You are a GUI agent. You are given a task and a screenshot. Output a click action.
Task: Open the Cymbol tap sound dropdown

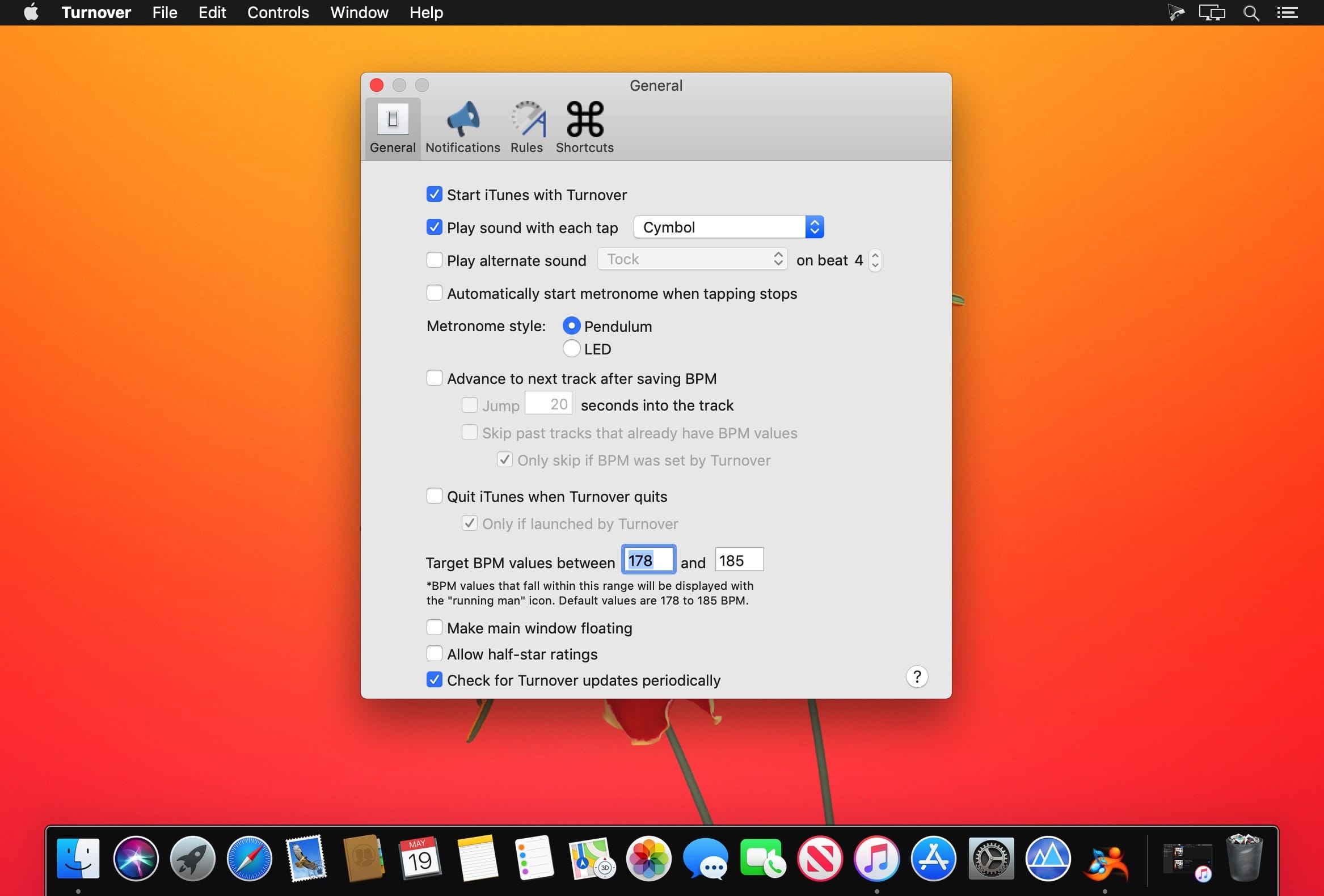coord(729,227)
